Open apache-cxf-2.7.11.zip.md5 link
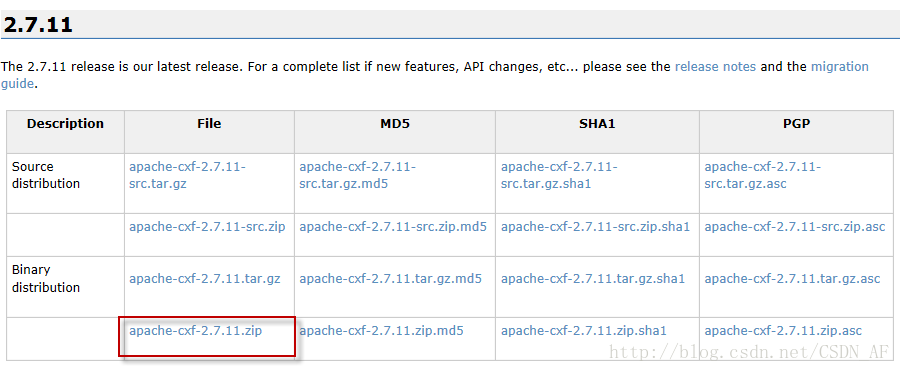The height and width of the screenshot is (372, 900). point(381,331)
